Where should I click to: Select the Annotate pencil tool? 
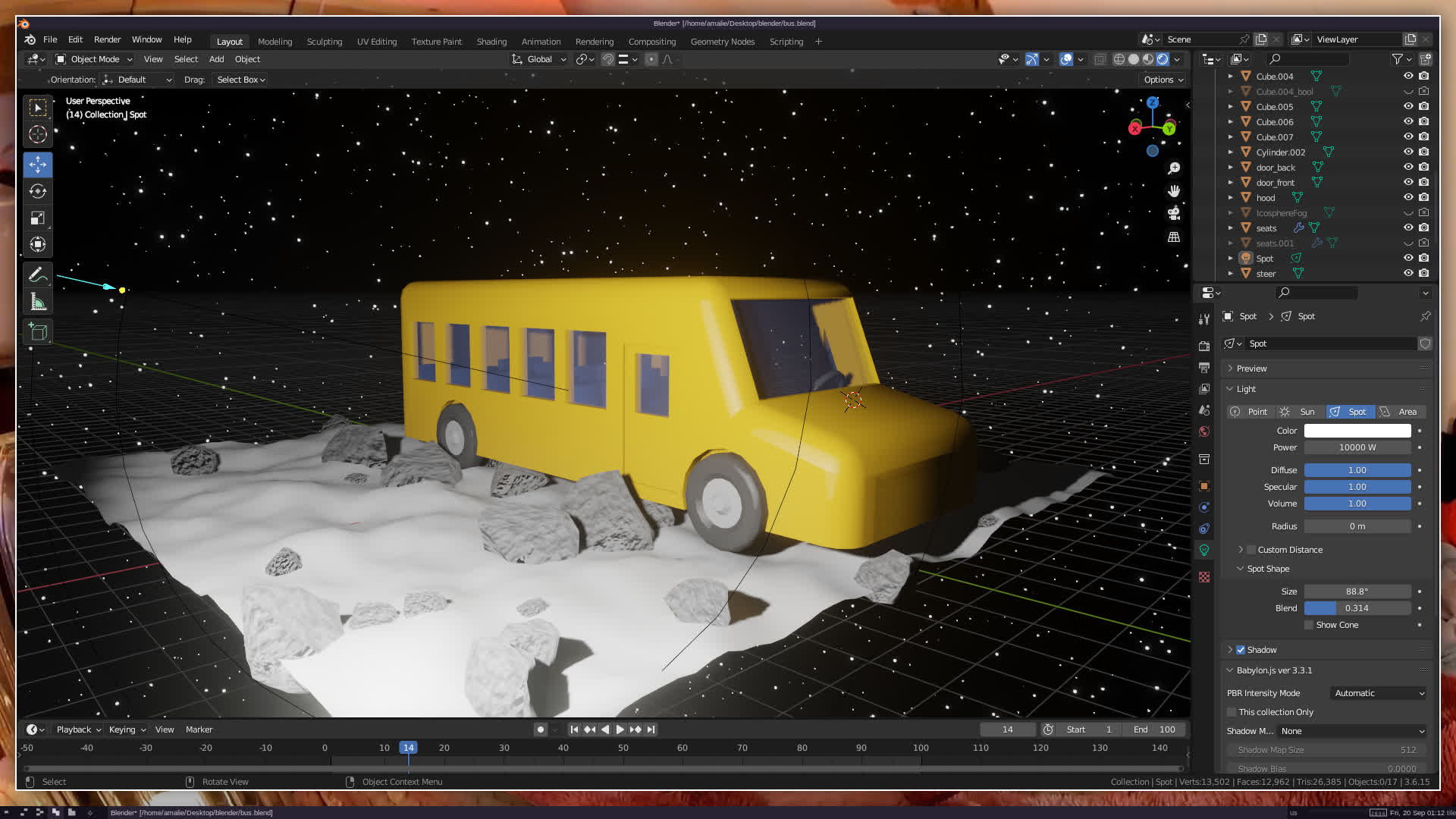click(38, 275)
